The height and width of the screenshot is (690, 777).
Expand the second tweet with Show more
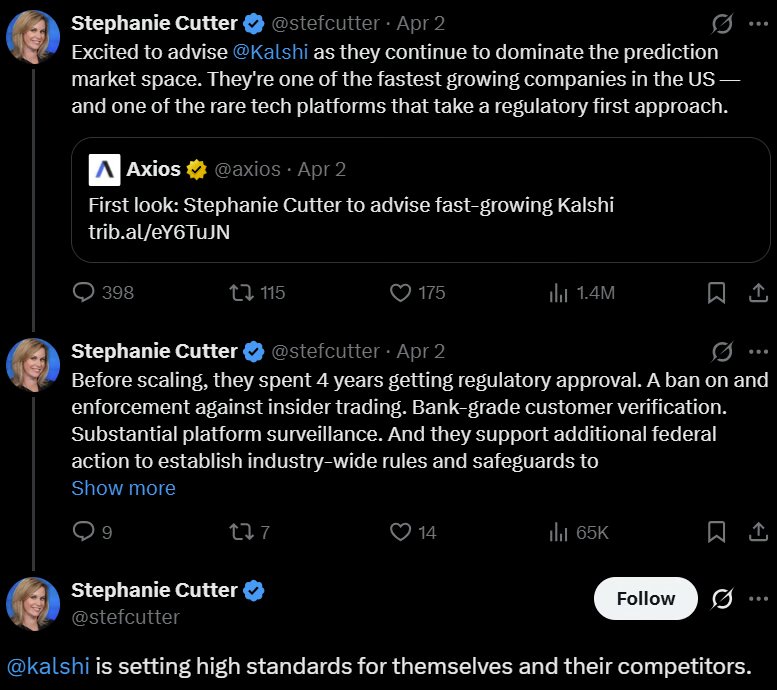(123, 488)
